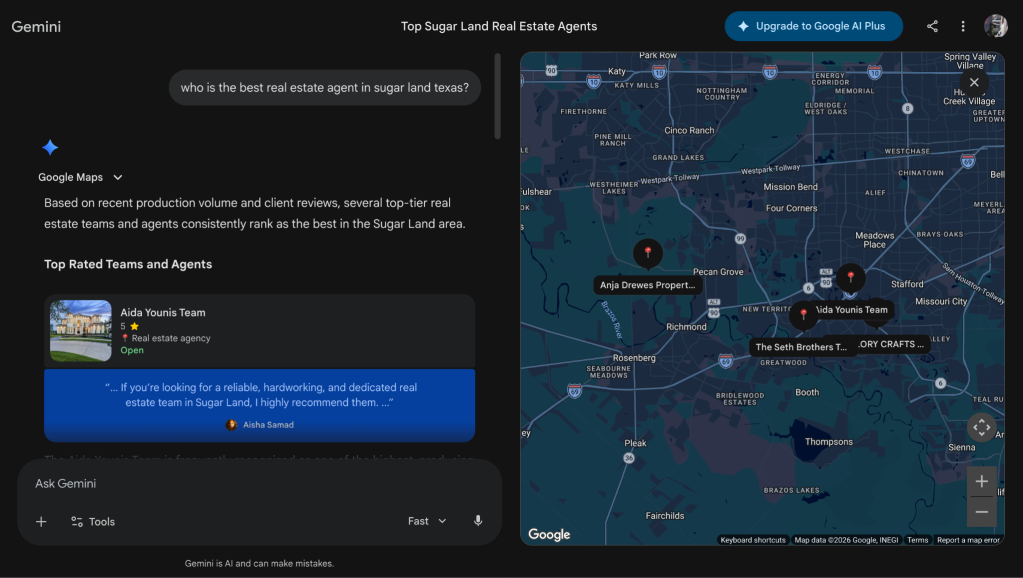Click Upgrade to Google AI Plus button
The height and width of the screenshot is (578, 1023).
coord(814,26)
